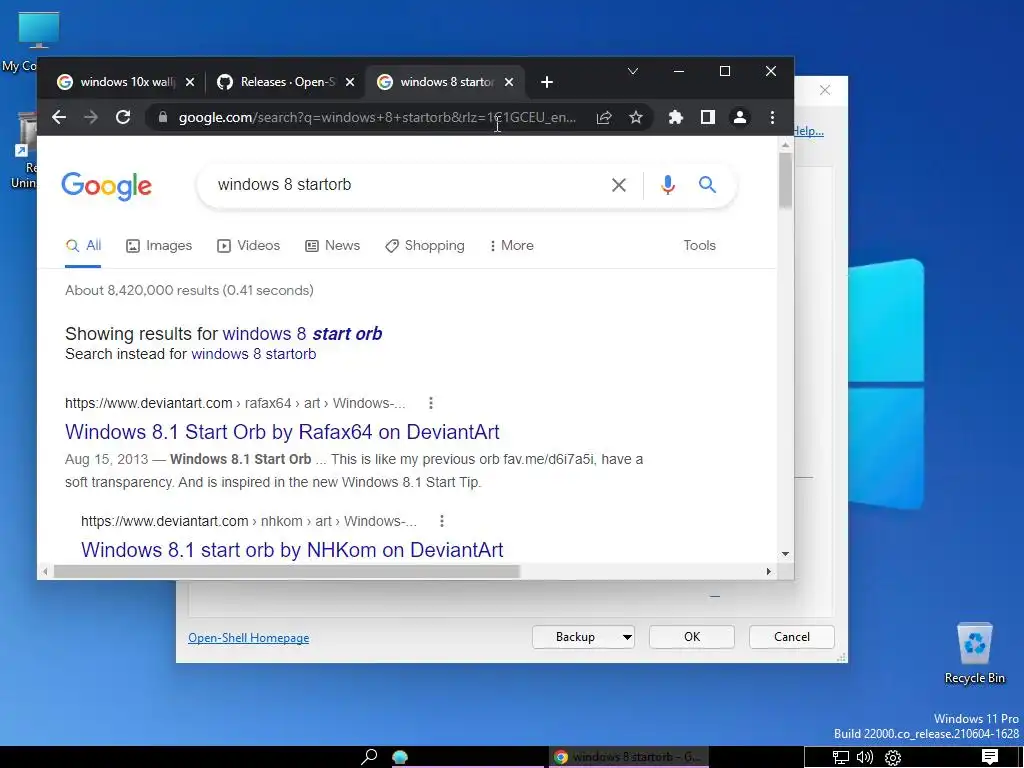Click the scroll left arrow in Chrome

click(45, 571)
